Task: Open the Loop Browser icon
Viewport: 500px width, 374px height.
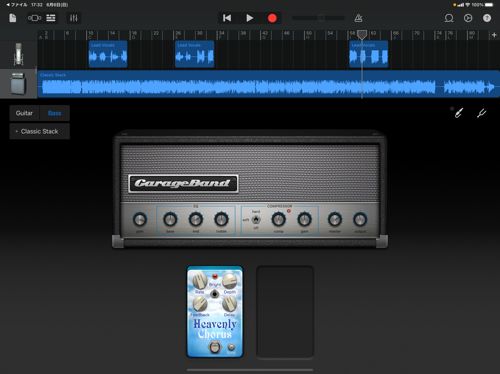Action: point(449,18)
